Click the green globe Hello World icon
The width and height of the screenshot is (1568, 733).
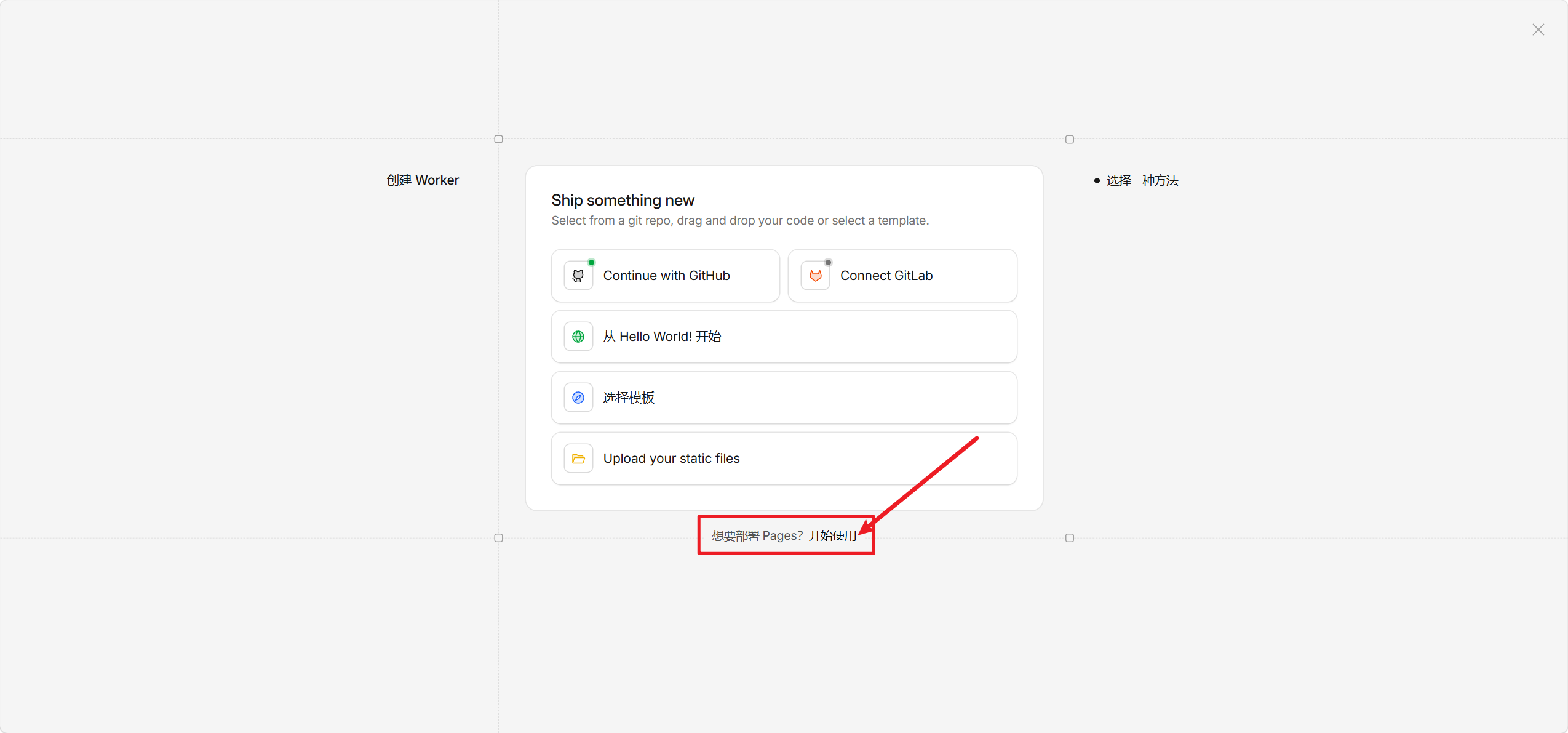(x=578, y=337)
